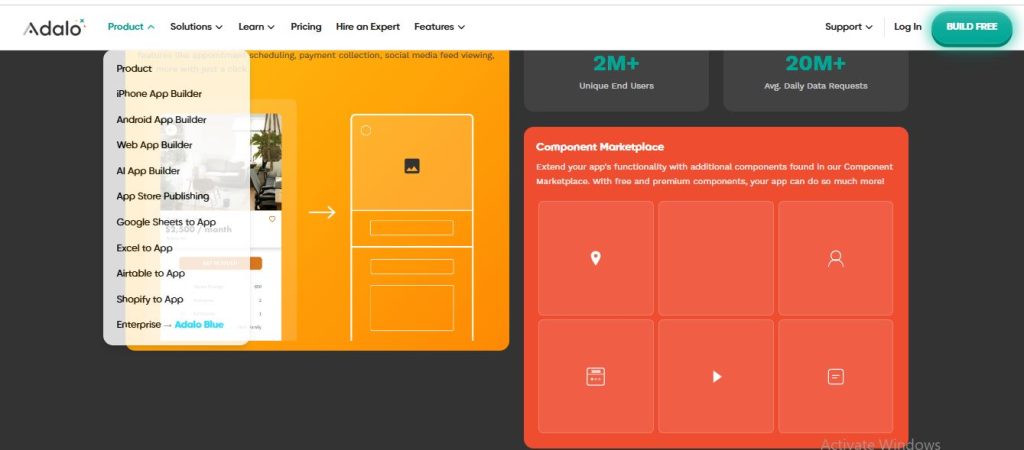Choose iPhone App Builder
This screenshot has width=1024, height=450.
pyautogui.click(x=159, y=94)
